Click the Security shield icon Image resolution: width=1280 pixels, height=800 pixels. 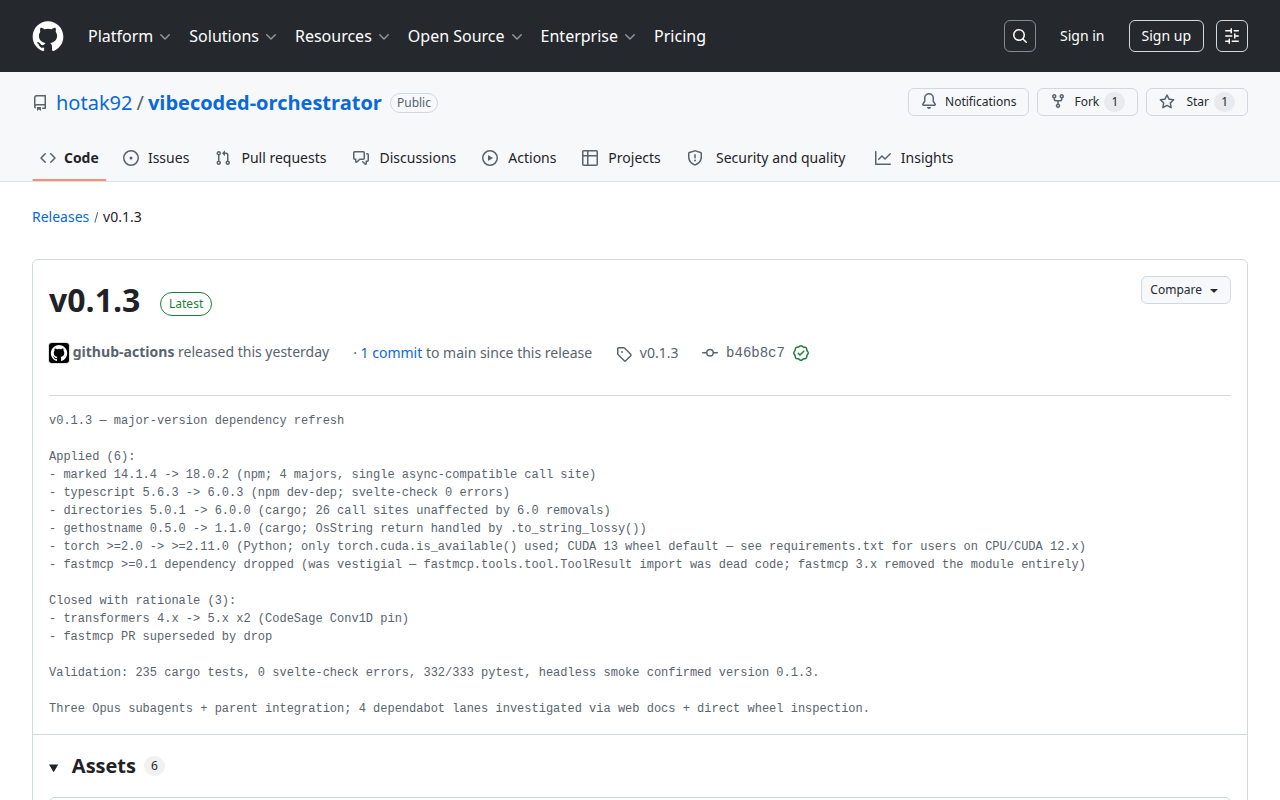[x=695, y=158]
